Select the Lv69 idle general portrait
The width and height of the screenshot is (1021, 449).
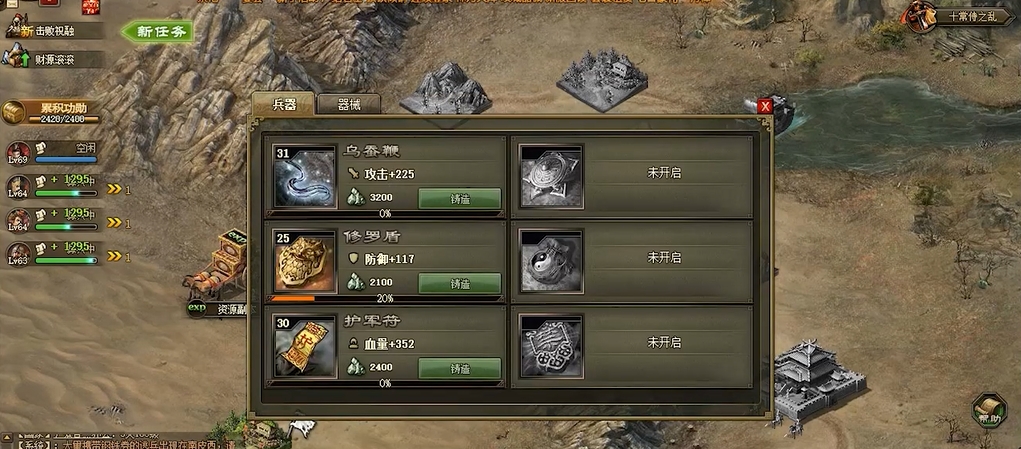(19, 154)
